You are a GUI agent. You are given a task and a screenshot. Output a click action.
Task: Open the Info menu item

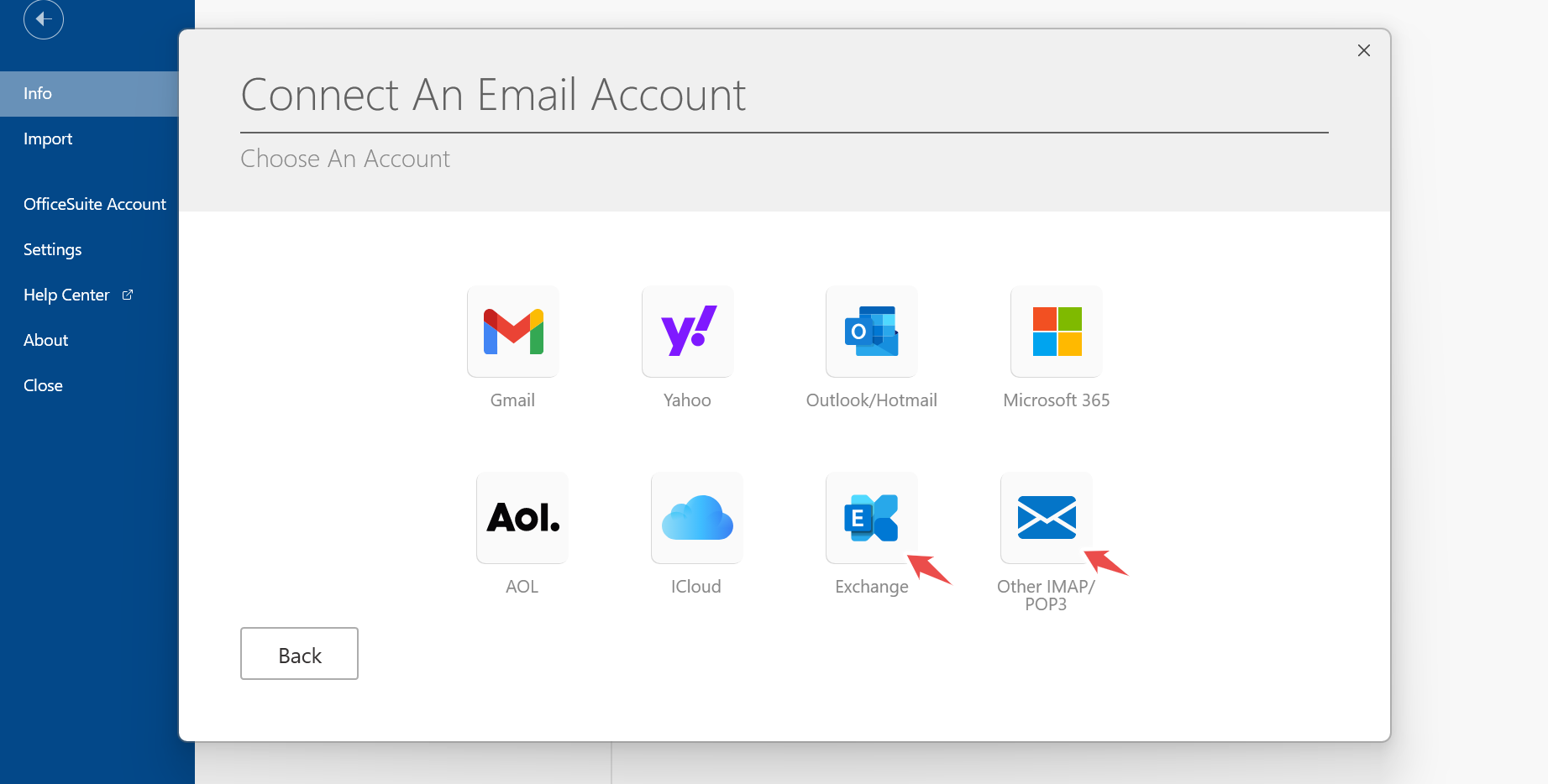(38, 93)
